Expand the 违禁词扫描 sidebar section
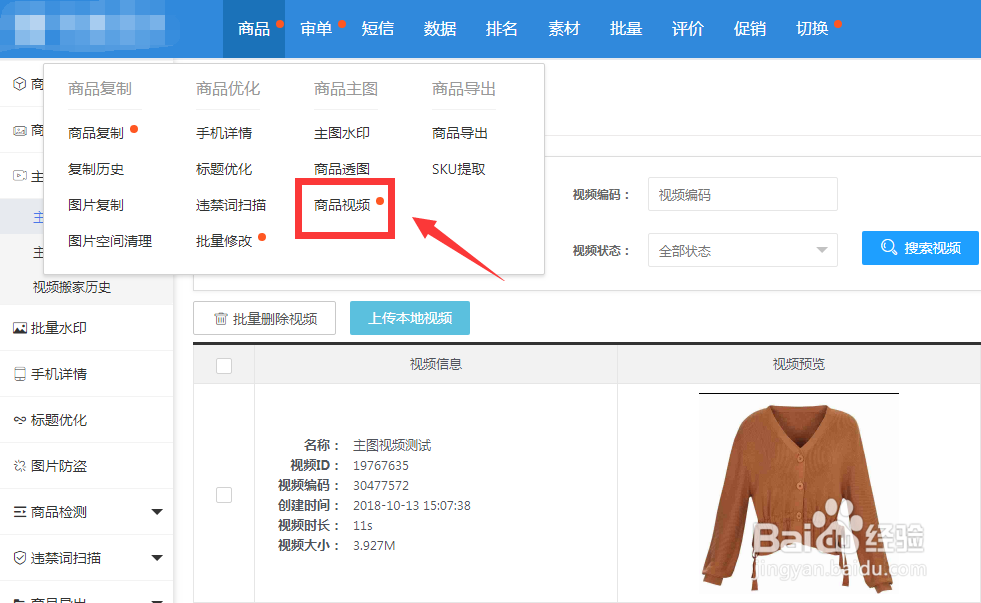The width and height of the screenshot is (981, 603). pos(157,557)
